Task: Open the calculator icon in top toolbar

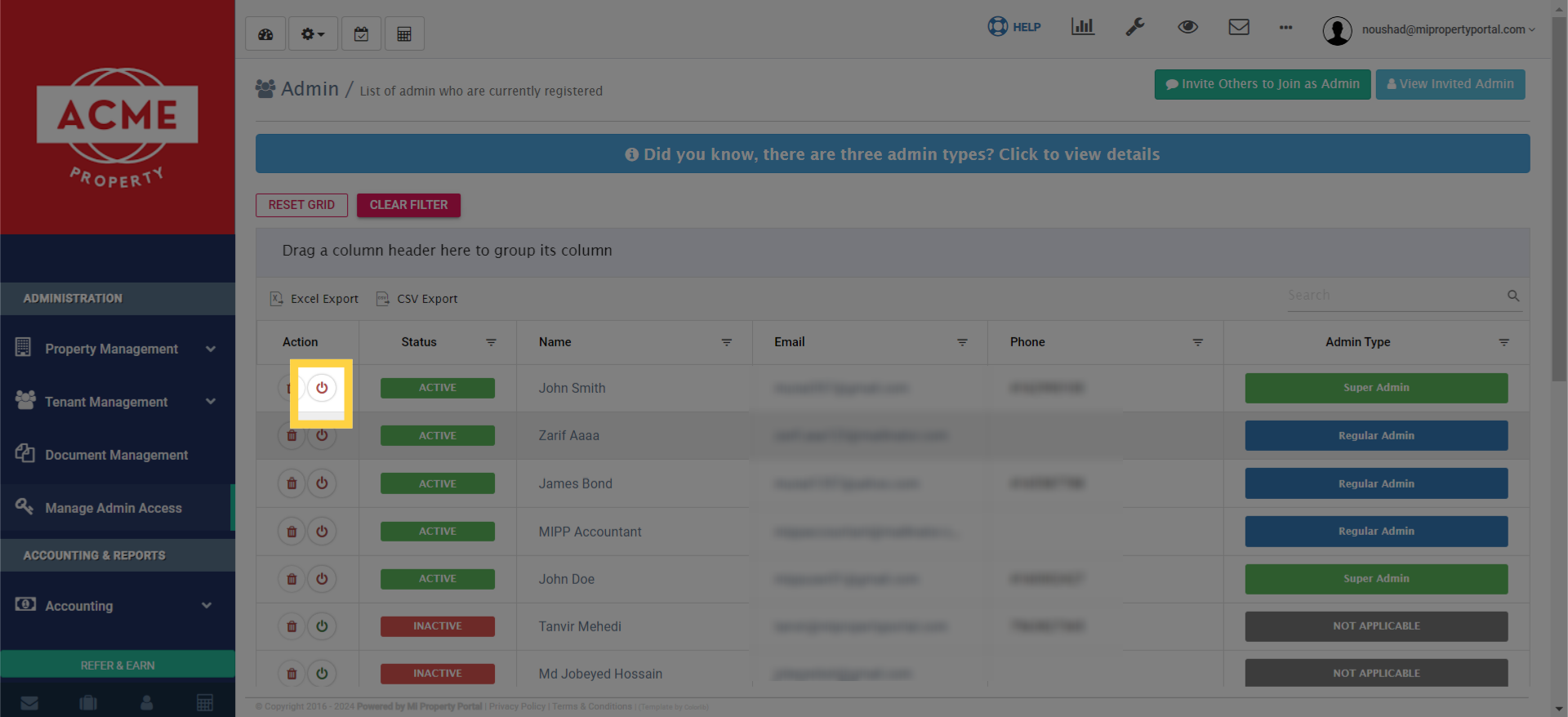Action: point(404,34)
